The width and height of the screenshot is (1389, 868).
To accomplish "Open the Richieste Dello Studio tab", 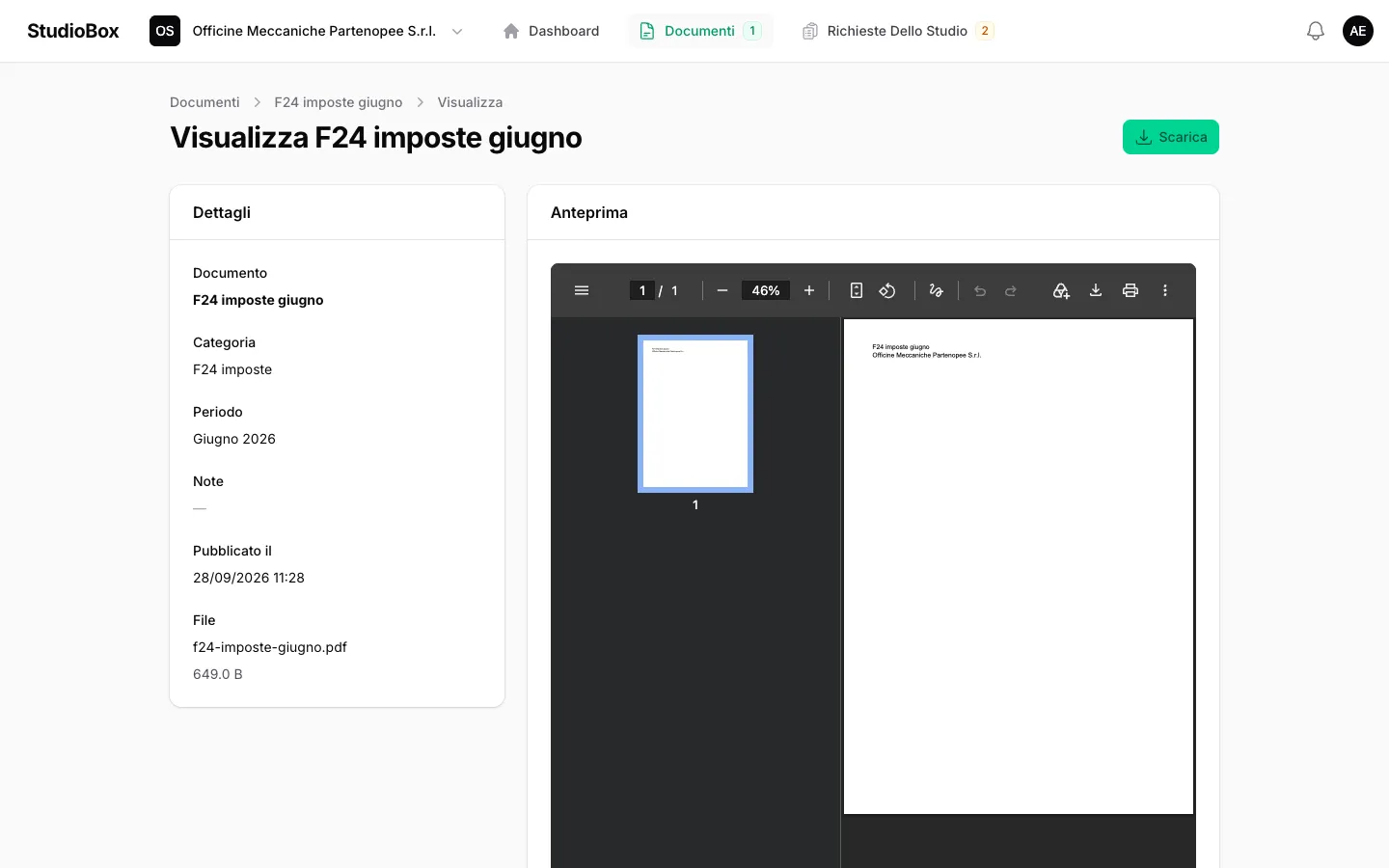I will click(x=898, y=31).
